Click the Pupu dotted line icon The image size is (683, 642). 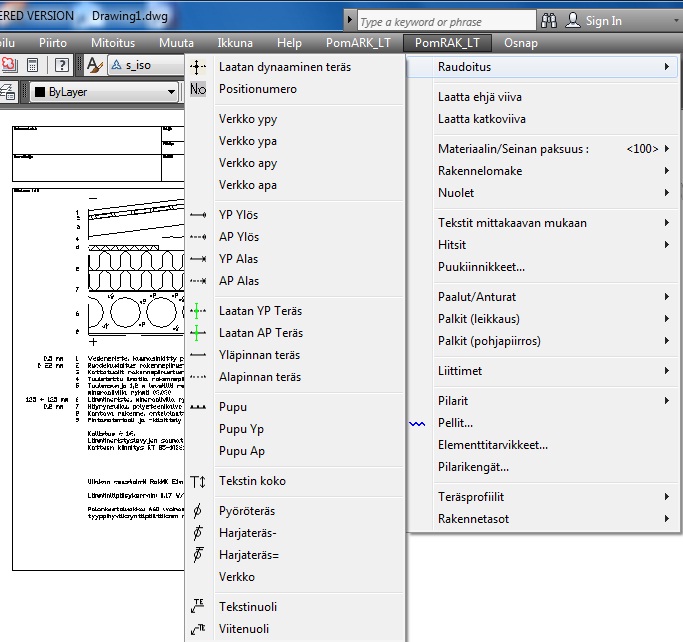tap(198, 407)
